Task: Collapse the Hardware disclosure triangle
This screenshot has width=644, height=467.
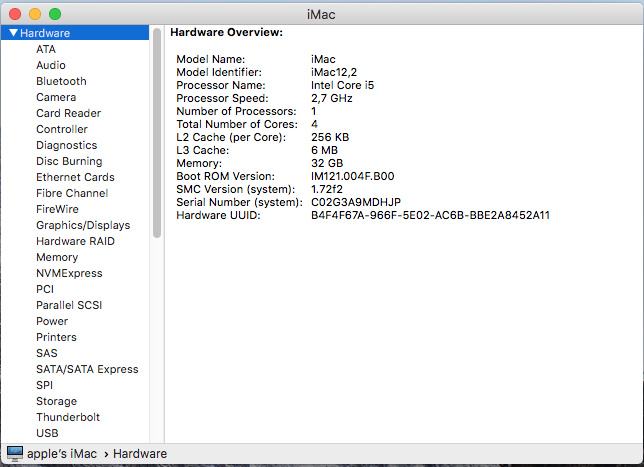Action: tap(13, 33)
